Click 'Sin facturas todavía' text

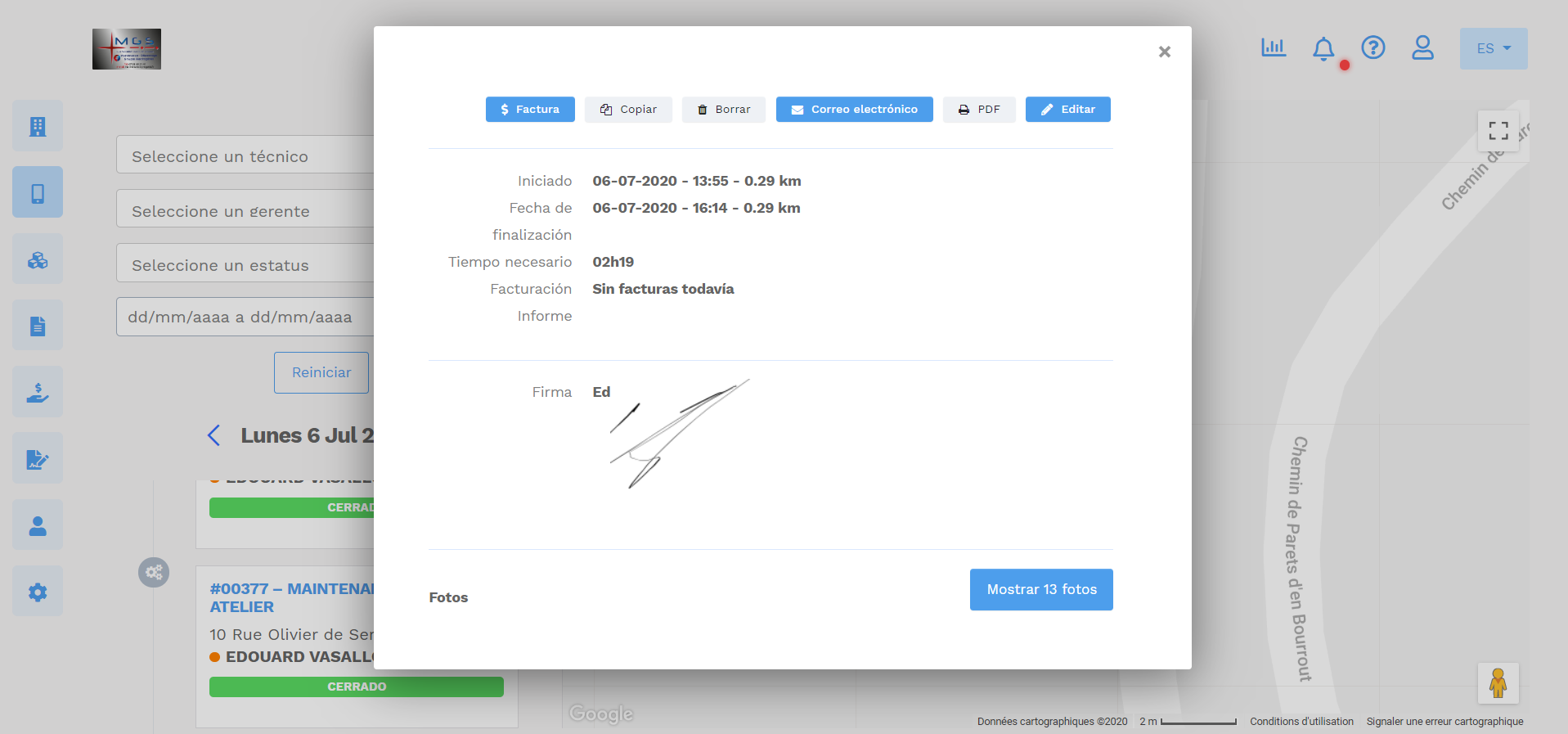click(x=663, y=289)
